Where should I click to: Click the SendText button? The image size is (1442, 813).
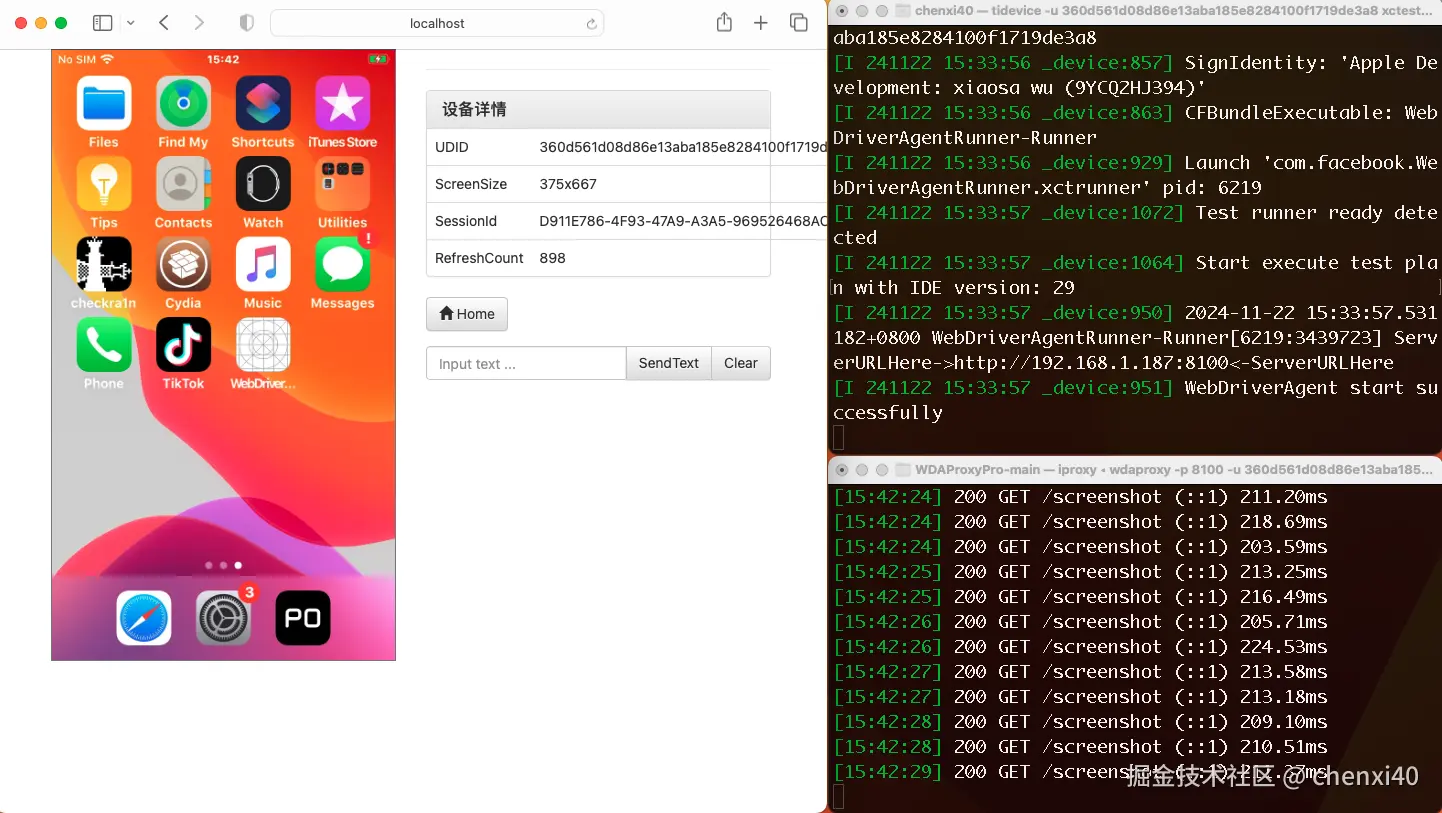pyautogui.click(x=669, y=363)
